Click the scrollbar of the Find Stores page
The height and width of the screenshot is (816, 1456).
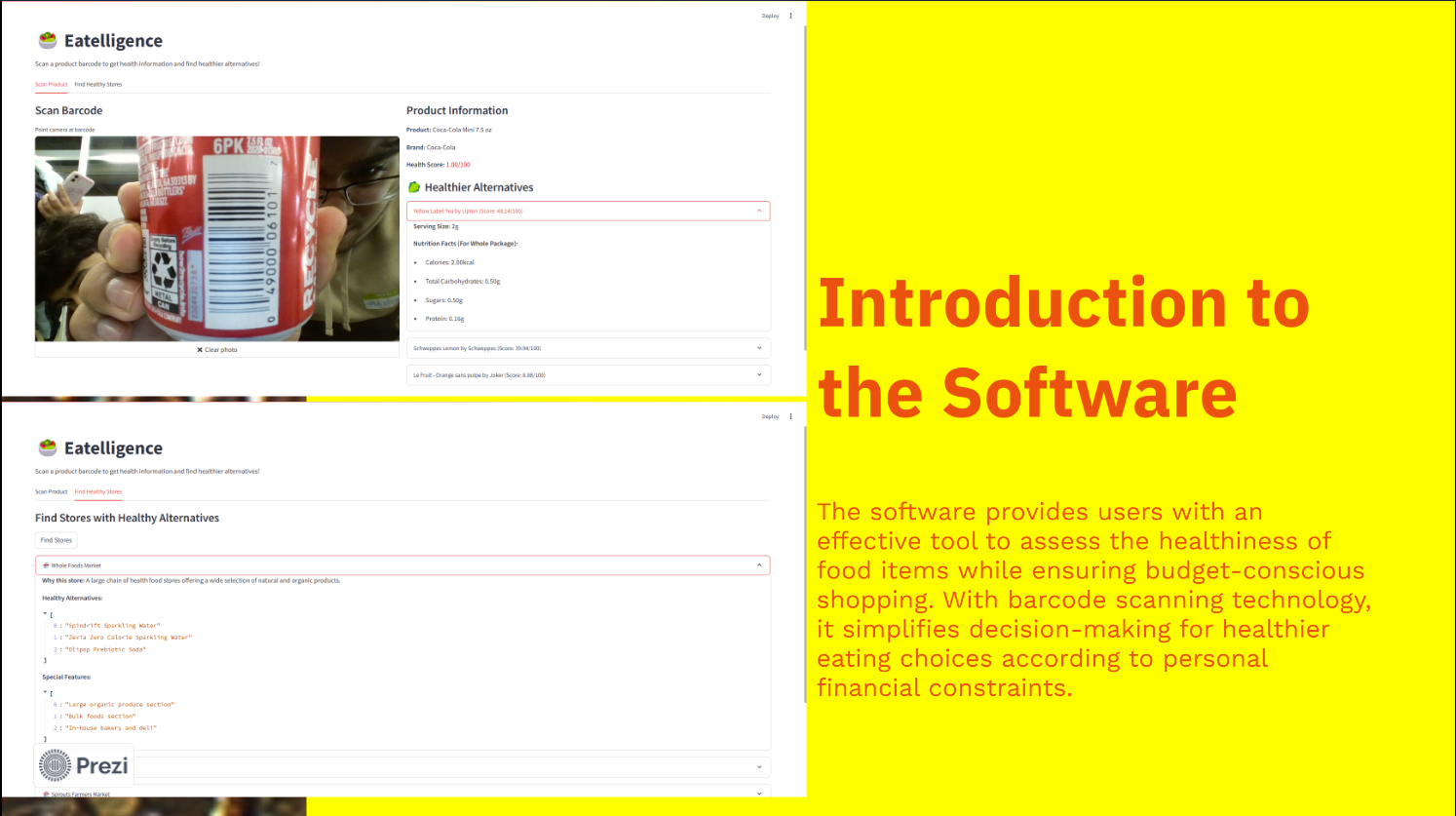pos(805,565)
